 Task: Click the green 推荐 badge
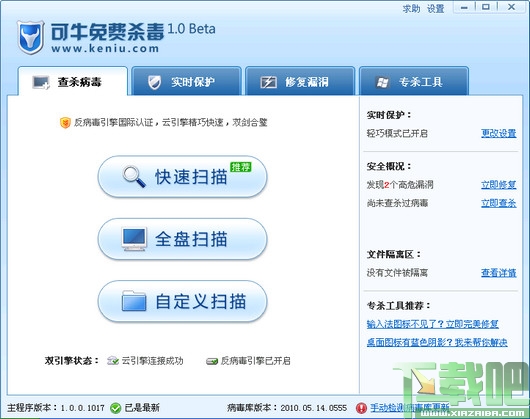pos(241,167)
